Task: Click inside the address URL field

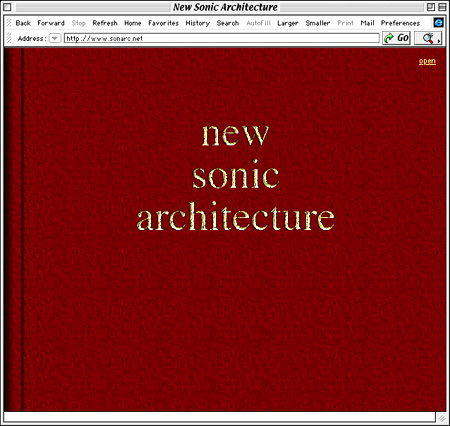Action: tap(222, 38)
